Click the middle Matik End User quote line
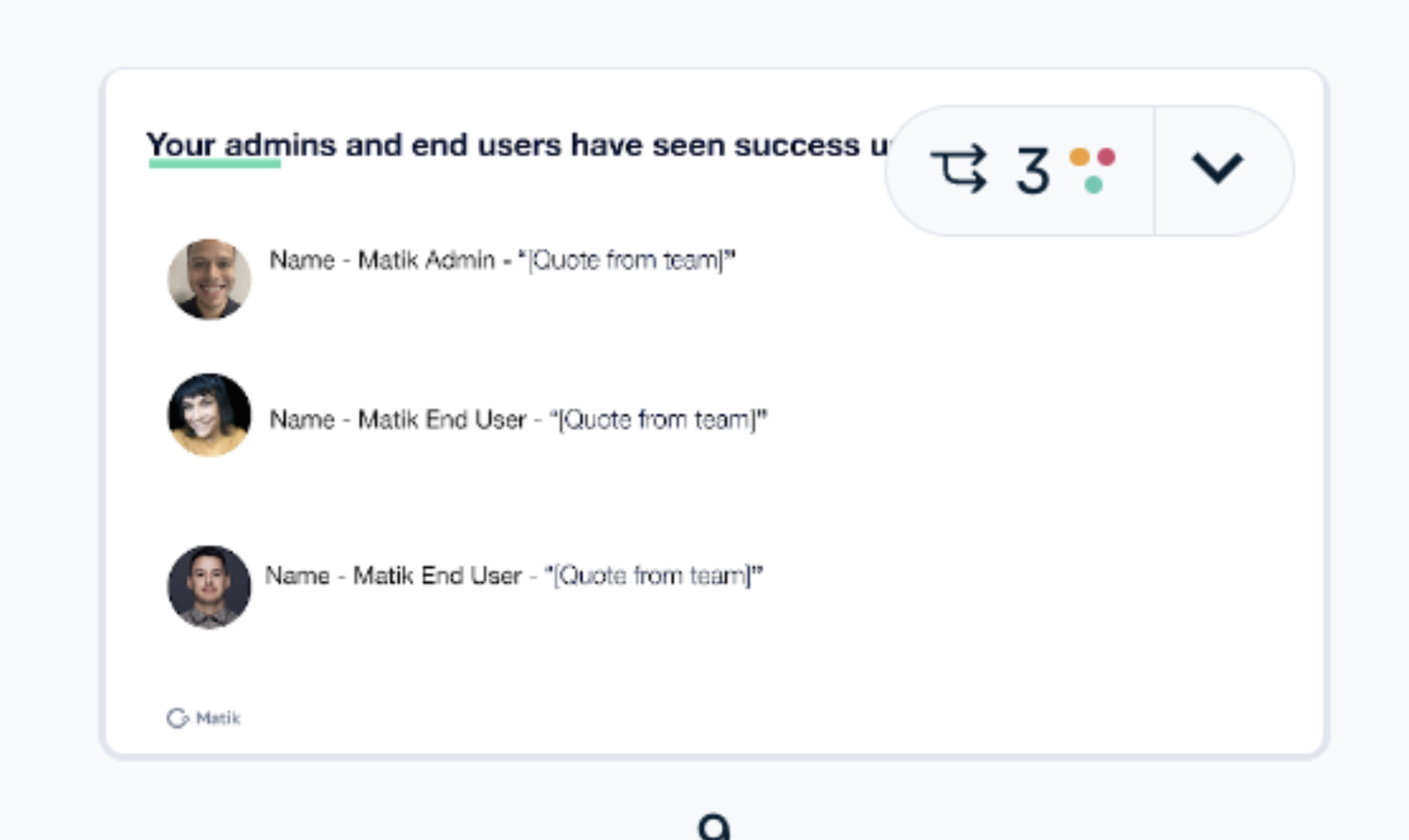This screenshot has height=840, width=1409. point(518,419)
